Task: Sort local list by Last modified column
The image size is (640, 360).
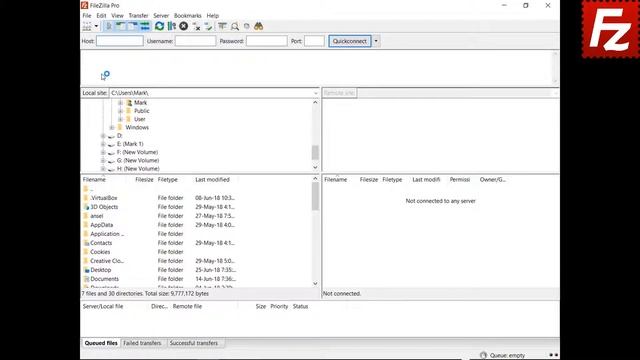Action: (212, 180)
